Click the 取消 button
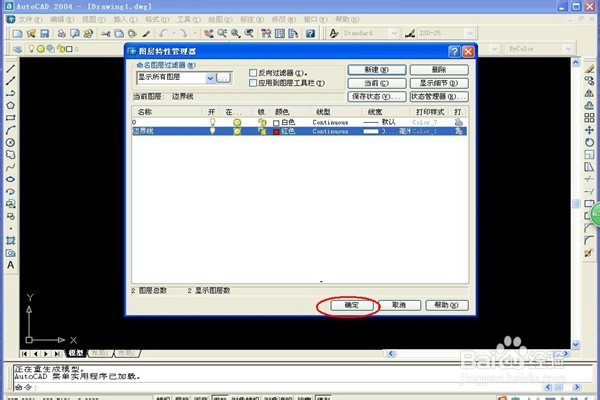The width and height of the screenshot is (600, 400). tap(399, 305)
